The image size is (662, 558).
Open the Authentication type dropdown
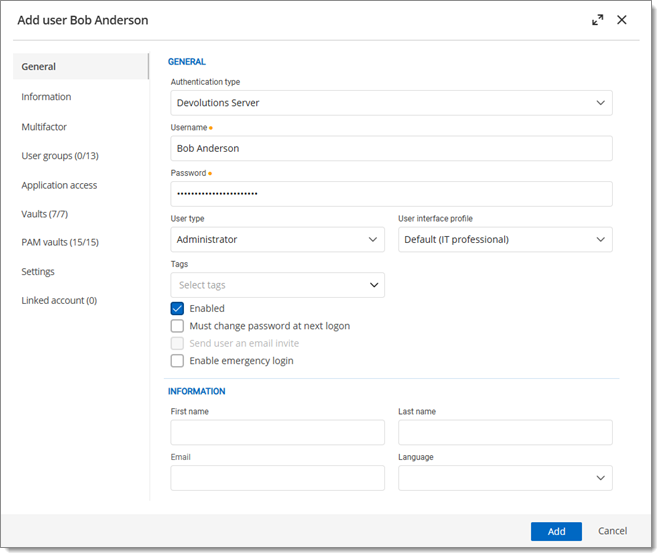[391, 103]
